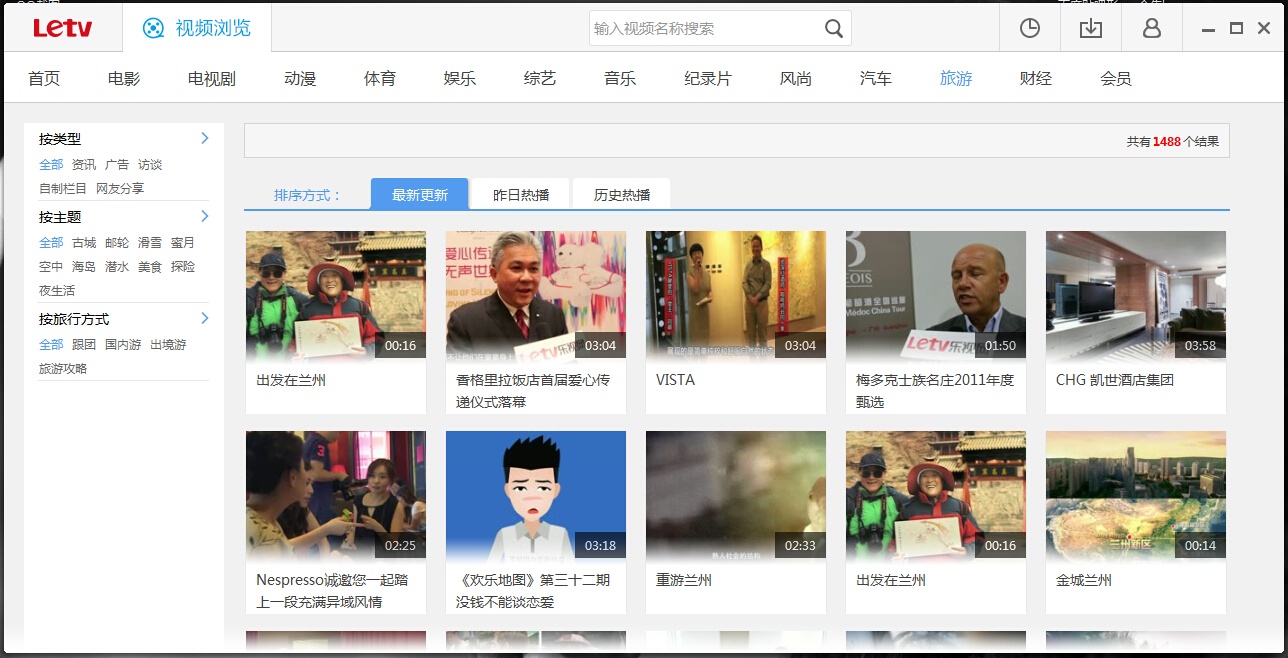
Task: Open viewing history with the clock icon
Action: [1029, 28]
